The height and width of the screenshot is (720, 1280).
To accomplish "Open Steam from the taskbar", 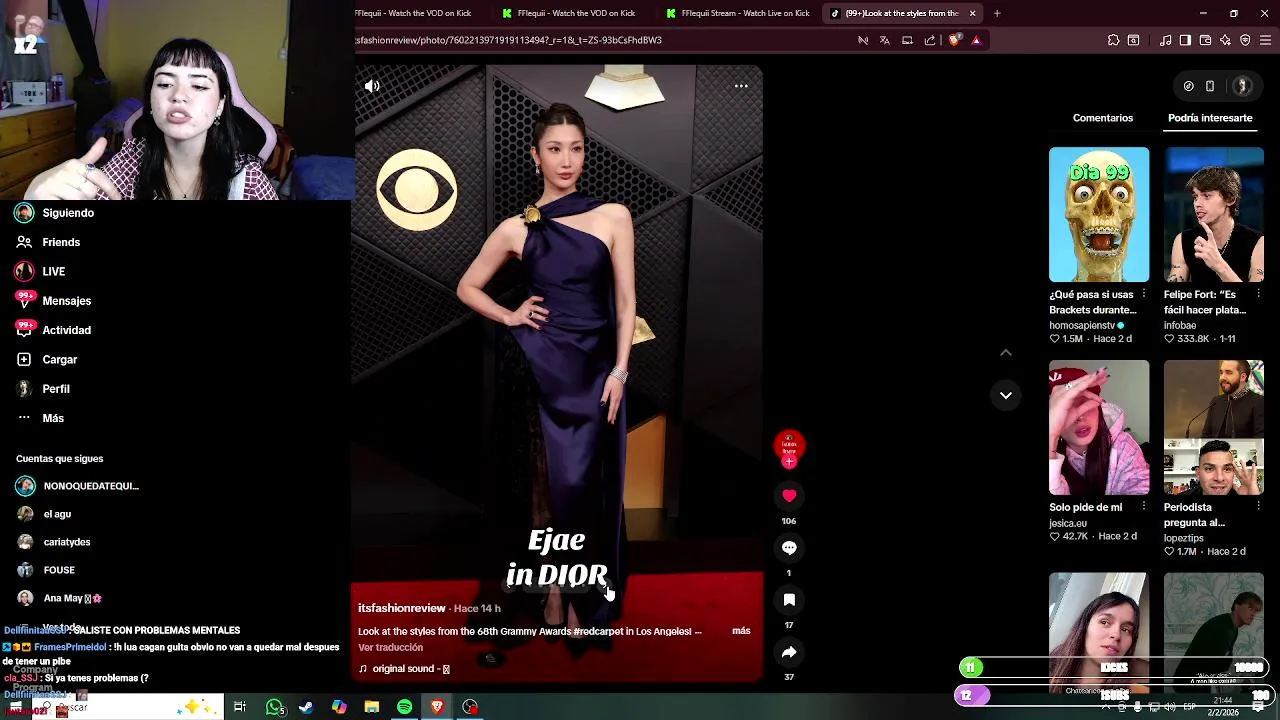I will pyautogui.click(x=306, y=707).
